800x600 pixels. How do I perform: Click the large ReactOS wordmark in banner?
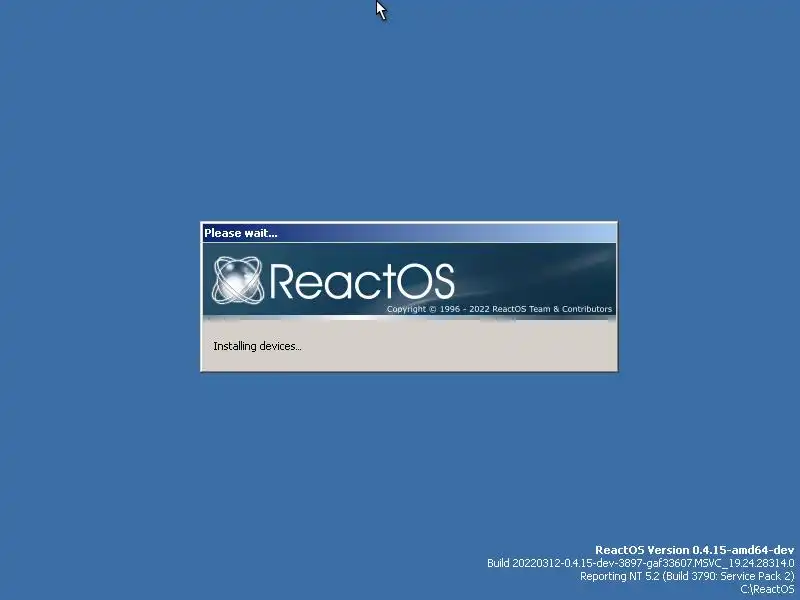click(x=361, y=281)
